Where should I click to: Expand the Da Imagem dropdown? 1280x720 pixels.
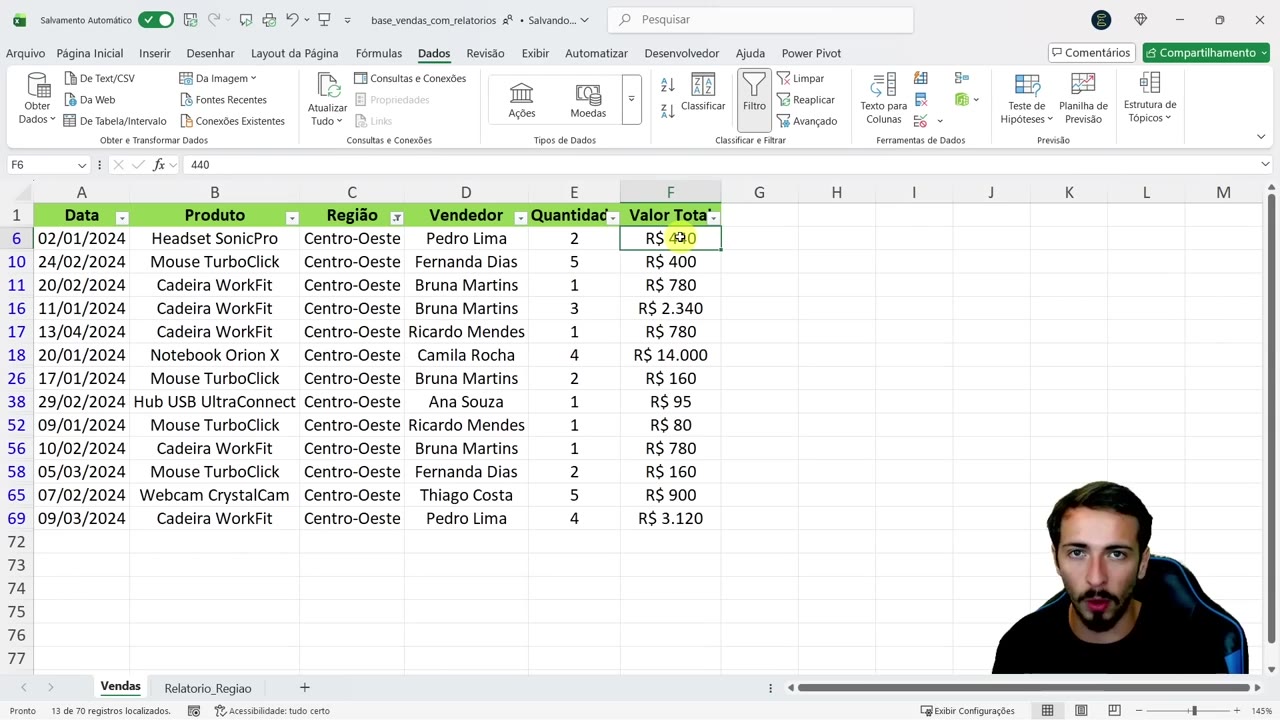click(218, 78)
